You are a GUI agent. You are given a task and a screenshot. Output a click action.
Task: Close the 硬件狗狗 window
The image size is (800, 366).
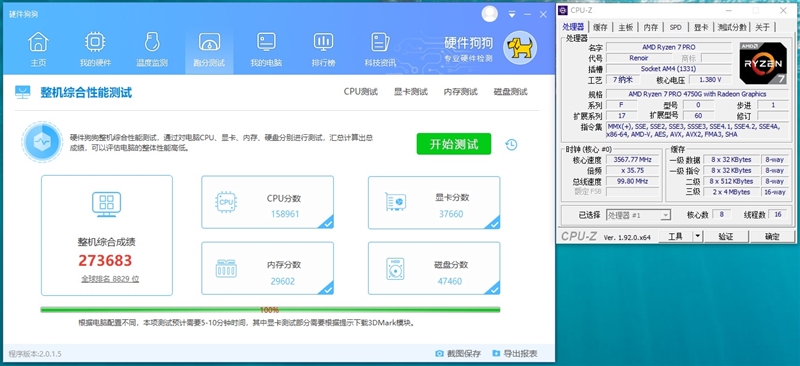[543, 15]
